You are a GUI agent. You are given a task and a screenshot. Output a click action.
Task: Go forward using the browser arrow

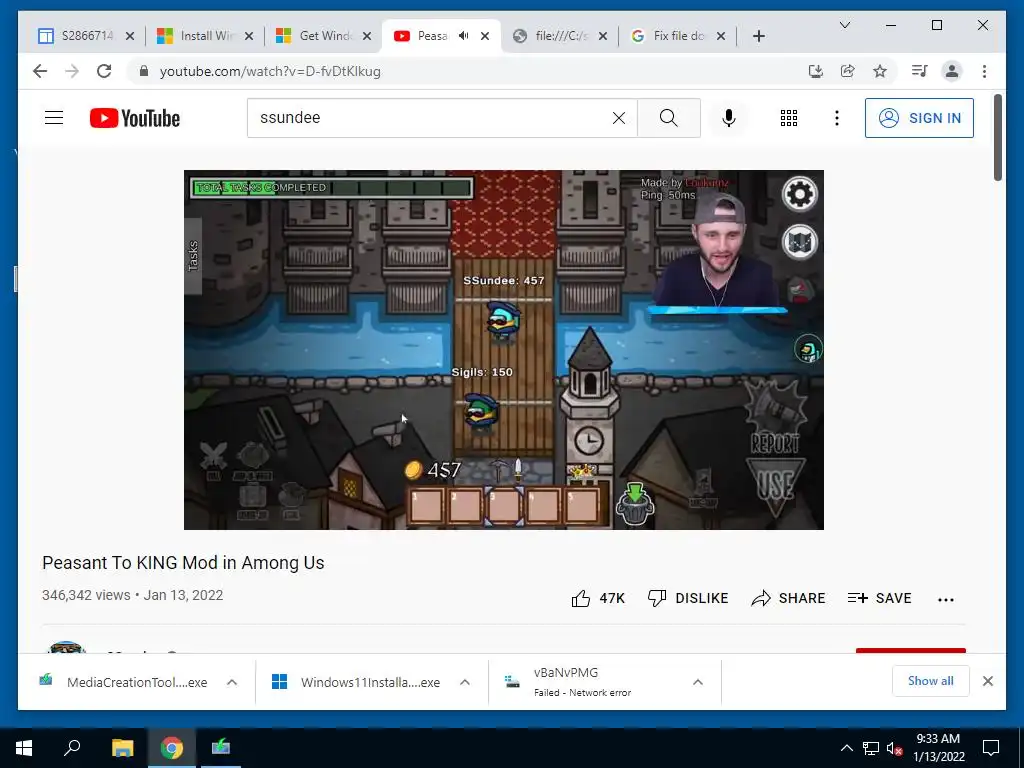(72, 71)
